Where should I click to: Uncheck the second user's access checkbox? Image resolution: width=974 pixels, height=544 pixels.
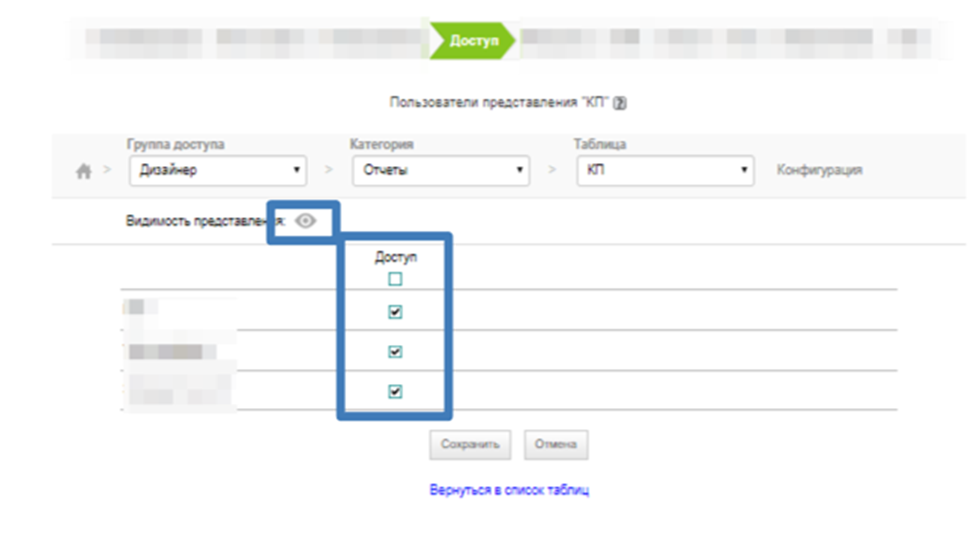coord(395,352)
